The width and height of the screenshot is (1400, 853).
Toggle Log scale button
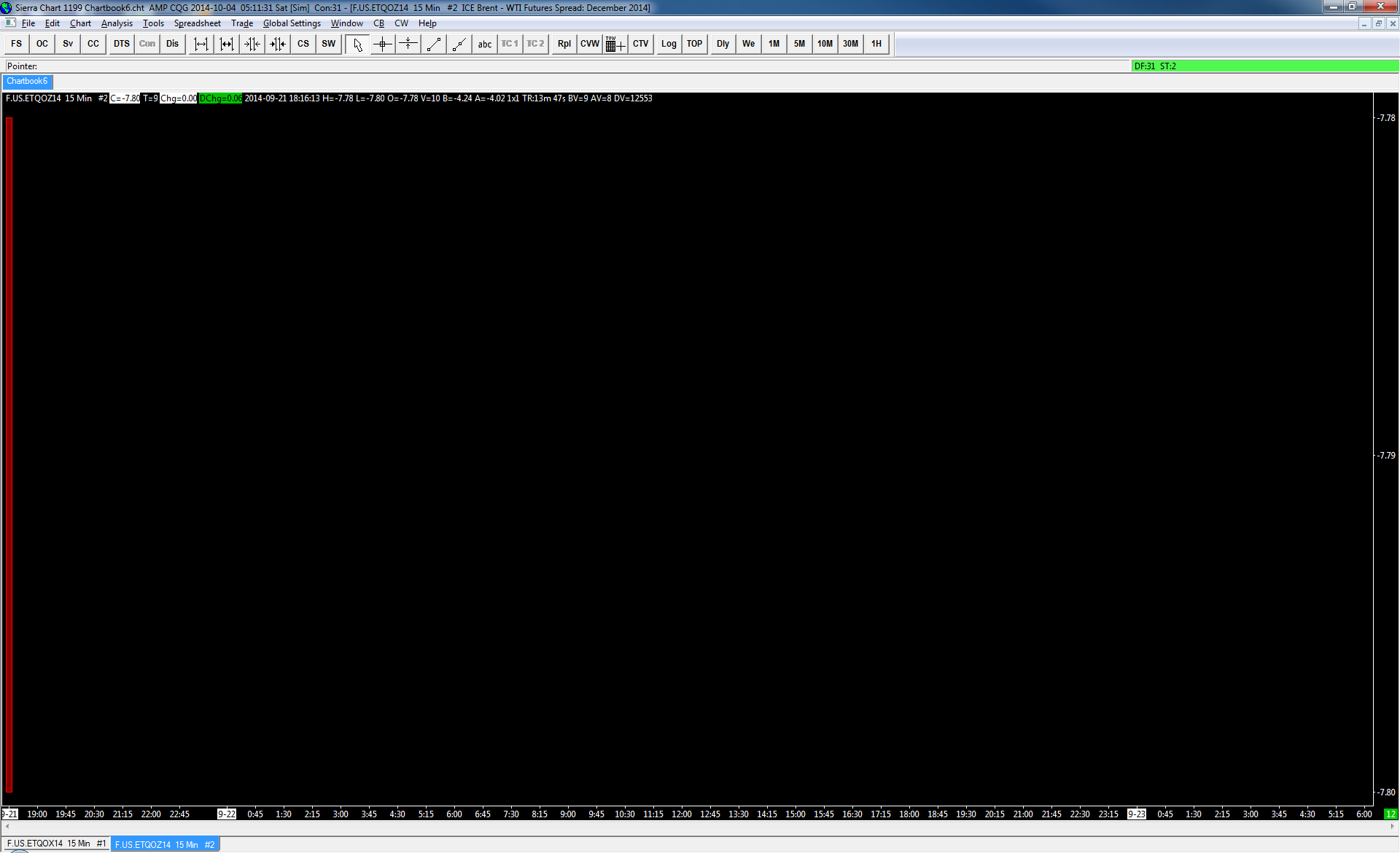(x=669, y=44)
